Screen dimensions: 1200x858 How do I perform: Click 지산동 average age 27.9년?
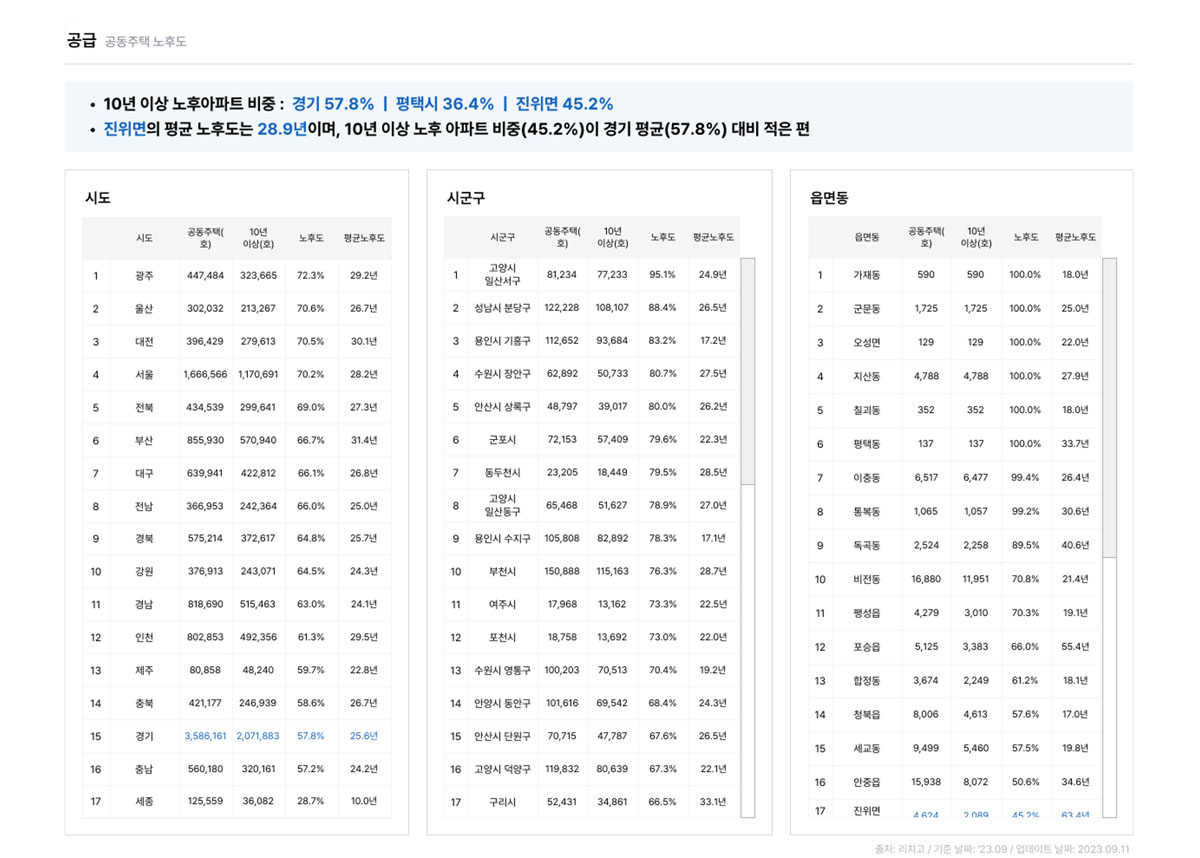tap(1075, 376)
